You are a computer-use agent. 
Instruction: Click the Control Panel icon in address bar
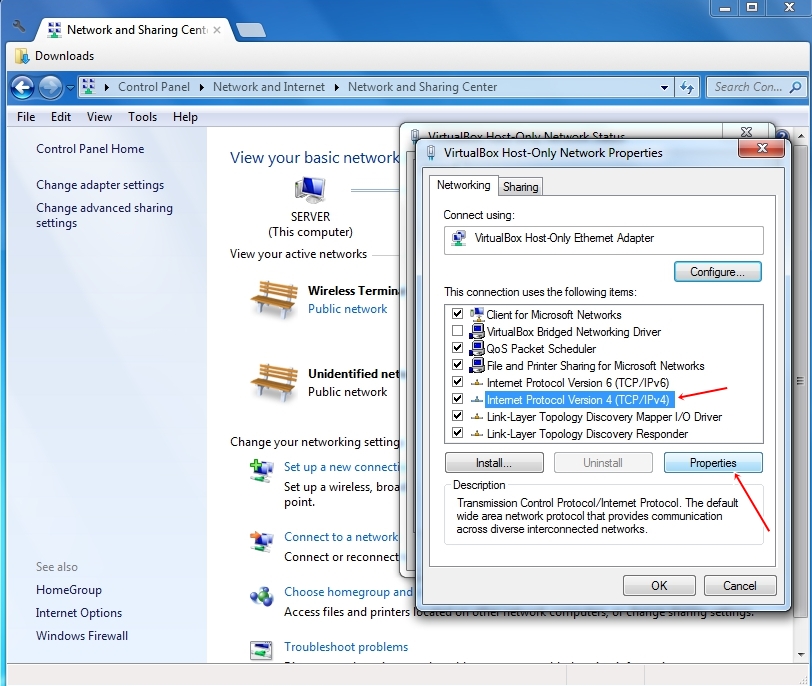[89, 86]
